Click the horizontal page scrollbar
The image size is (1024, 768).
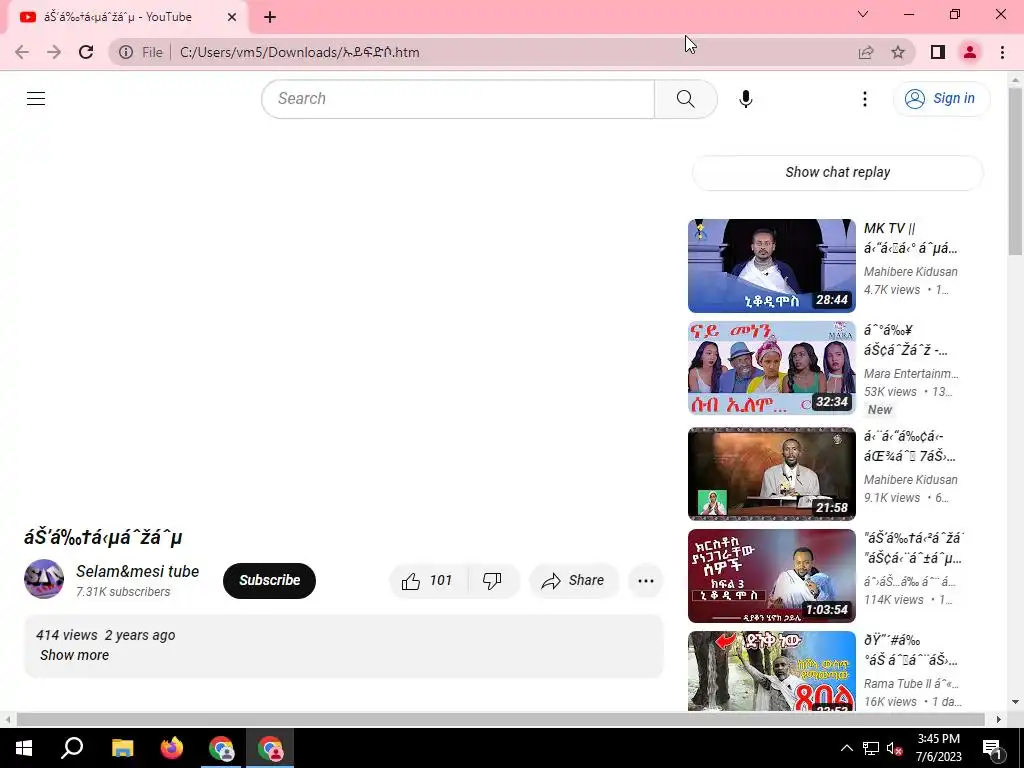[500, 719]
